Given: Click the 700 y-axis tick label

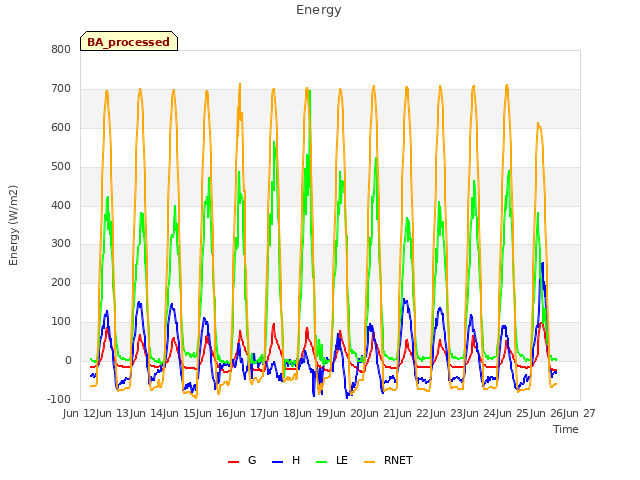Looking at the screenshot, I should coord(61,89).
